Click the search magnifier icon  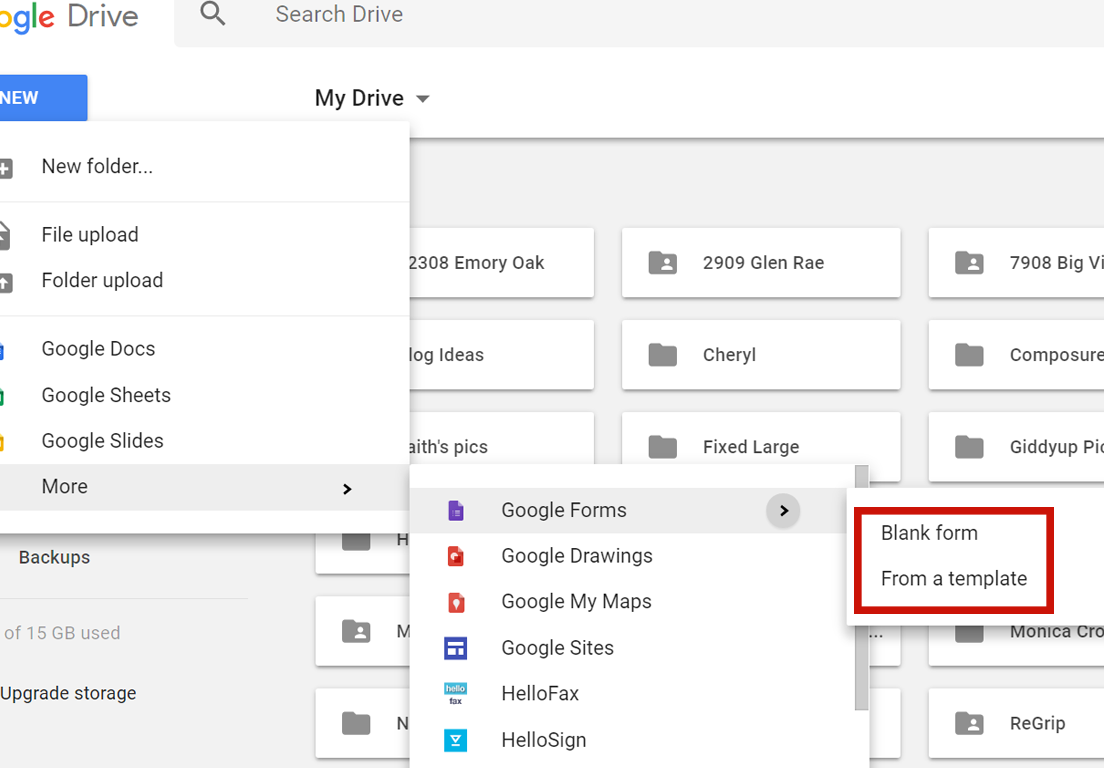pos(213,13)
